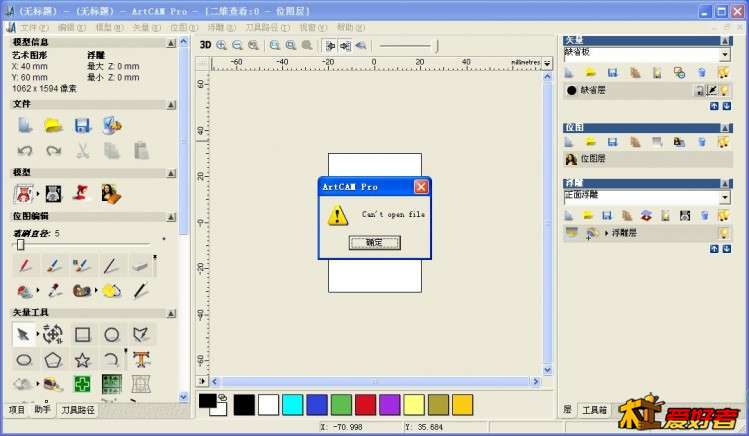This screenshot has height=436, width=749.
Task: Open the 编辑 menu
Action: (72, 28)
